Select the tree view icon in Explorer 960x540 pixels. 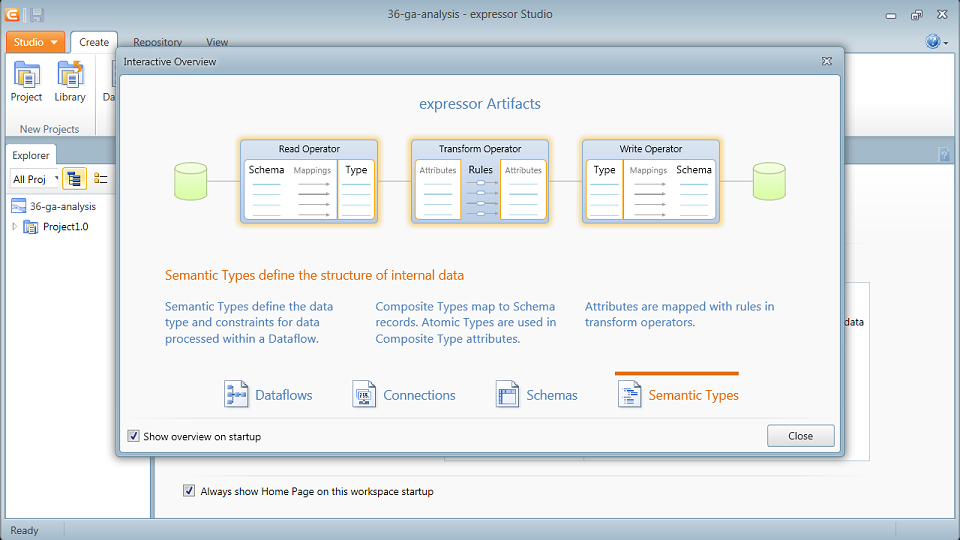(74, 179)
